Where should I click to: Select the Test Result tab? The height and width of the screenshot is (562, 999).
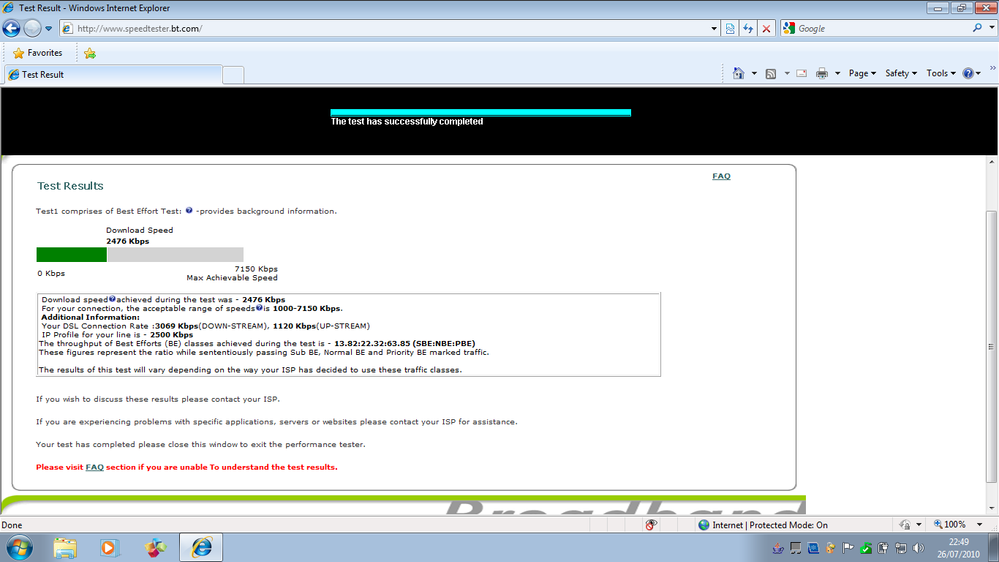tap(110, 74)
